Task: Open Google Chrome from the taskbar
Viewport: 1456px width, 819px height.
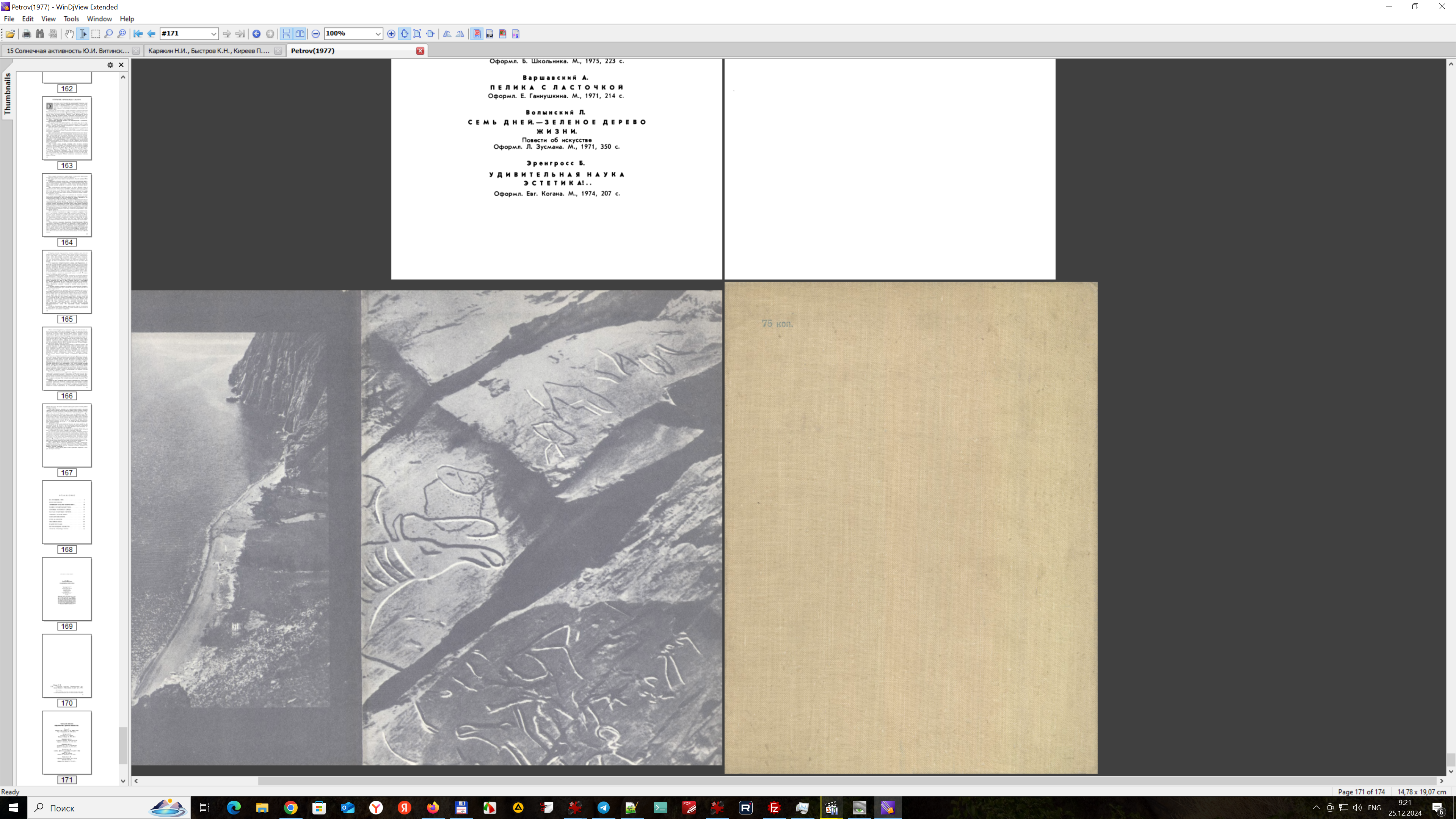Action: tap(290, 808)
